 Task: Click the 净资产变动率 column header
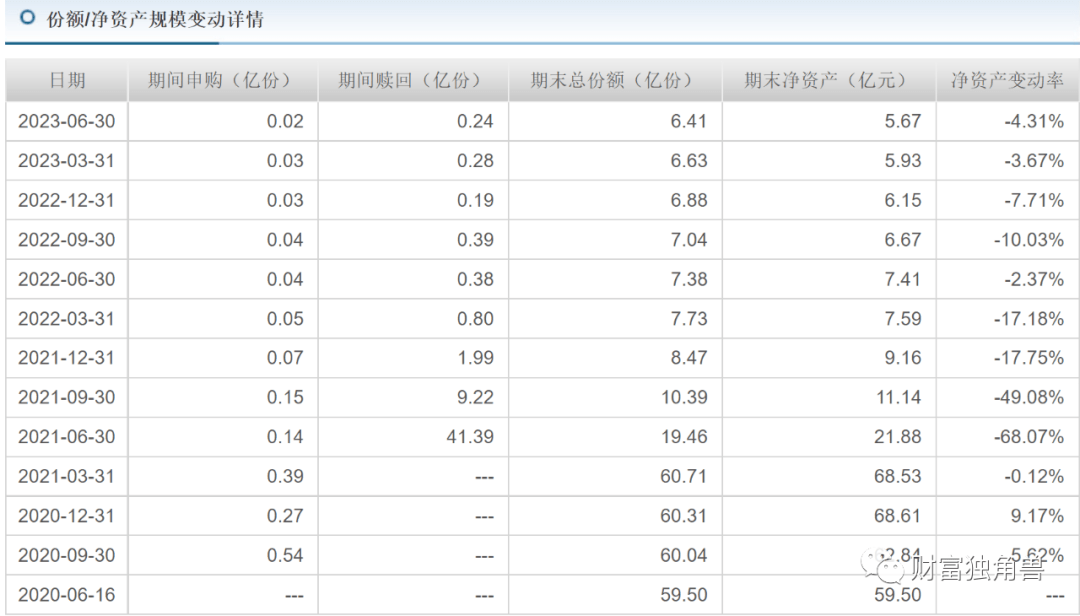tap(1007, 81)
